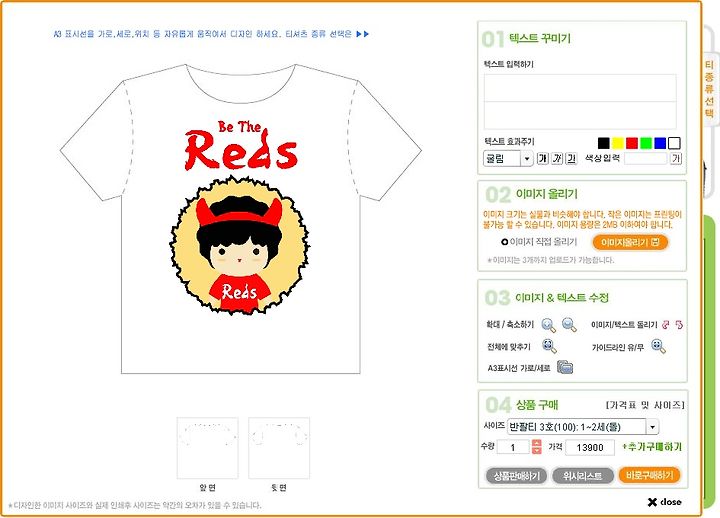The height and width of the screenshot is (518, 720).
Task: Open the T-shirt type selection side tab
Action: coord(709,89)
